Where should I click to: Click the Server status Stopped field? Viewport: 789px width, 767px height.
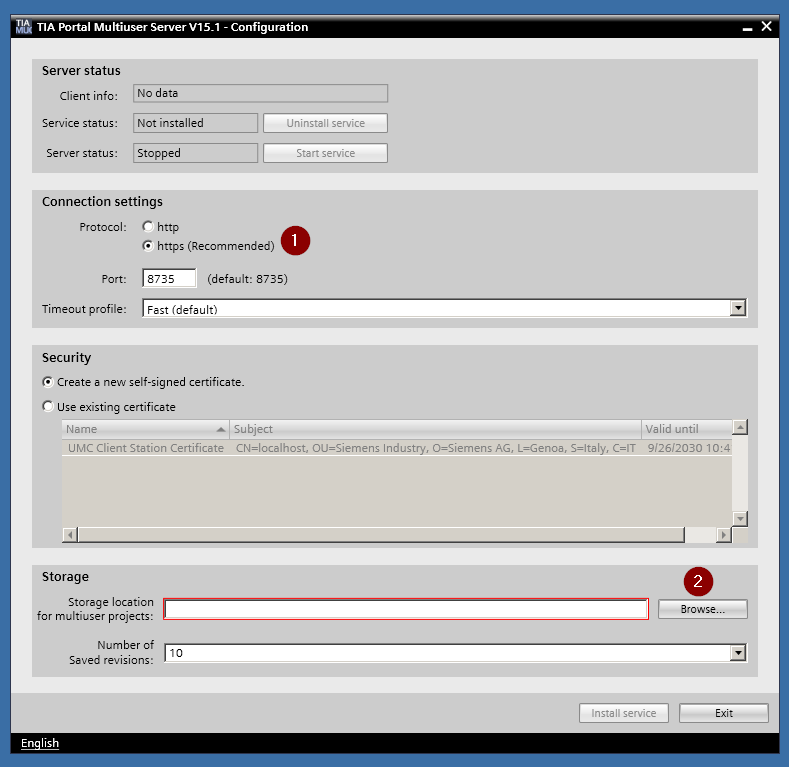[195, 153]
